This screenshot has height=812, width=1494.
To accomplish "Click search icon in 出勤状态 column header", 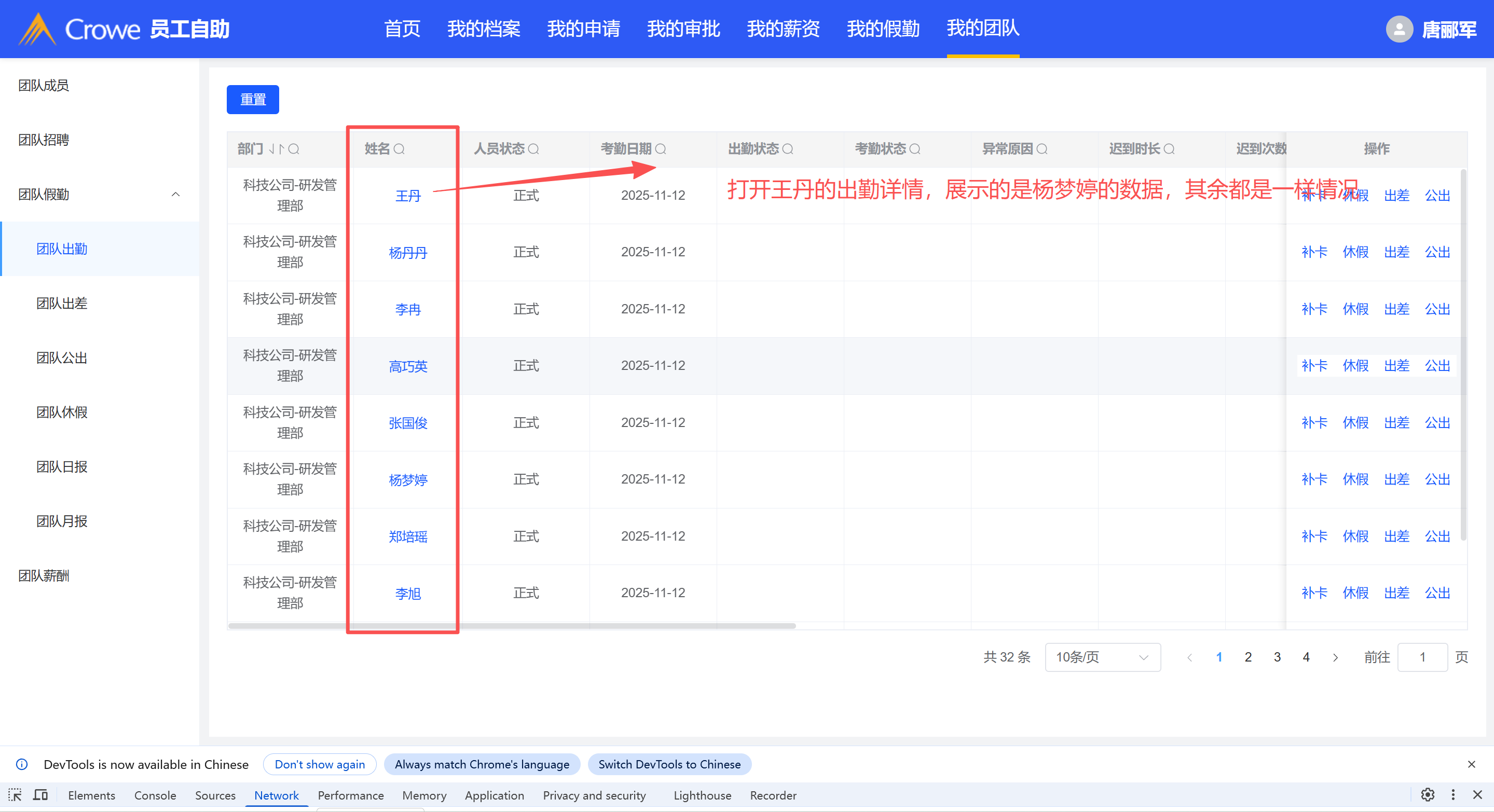I will (788, 149).
